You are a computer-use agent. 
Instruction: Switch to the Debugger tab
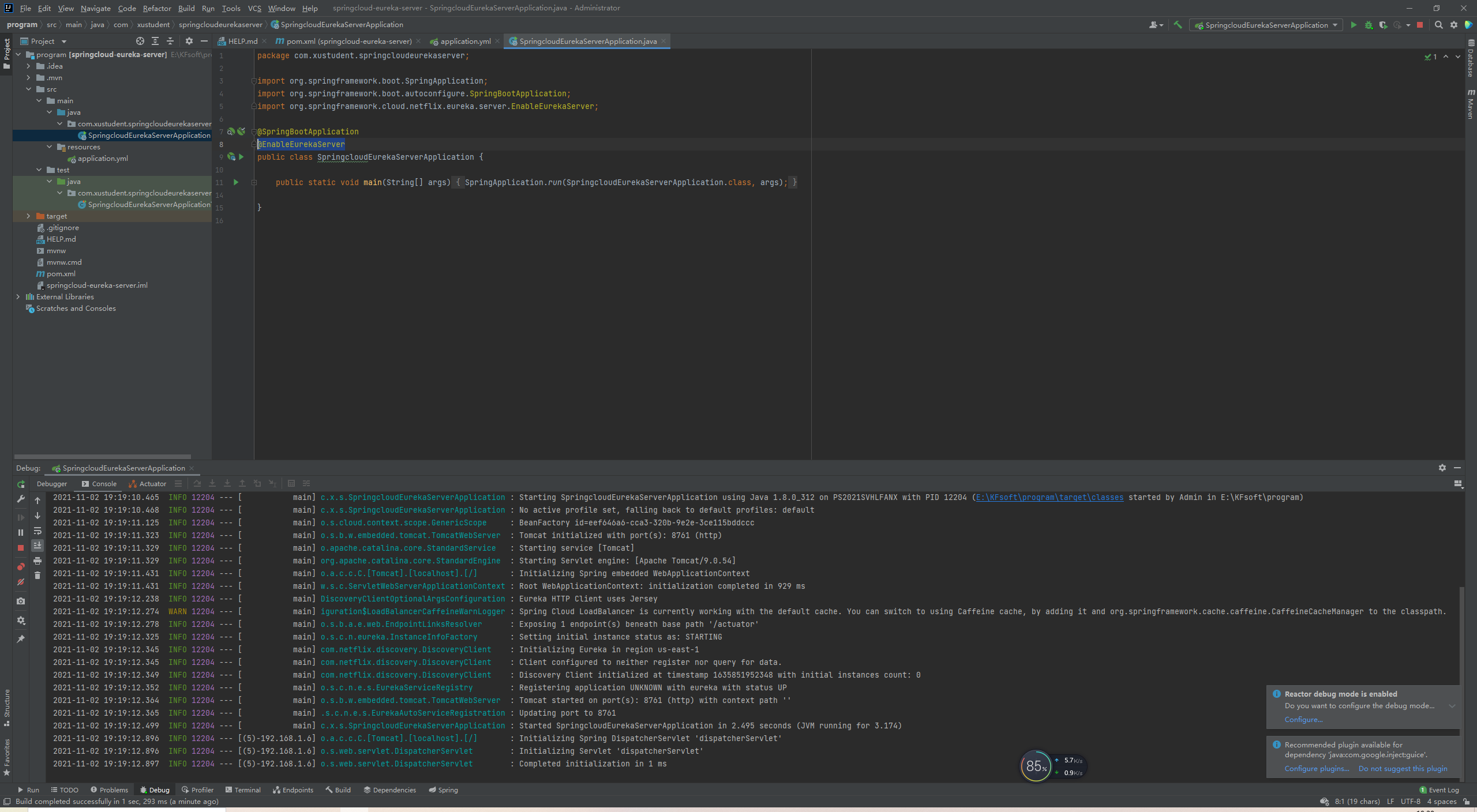tap(52, 484)
